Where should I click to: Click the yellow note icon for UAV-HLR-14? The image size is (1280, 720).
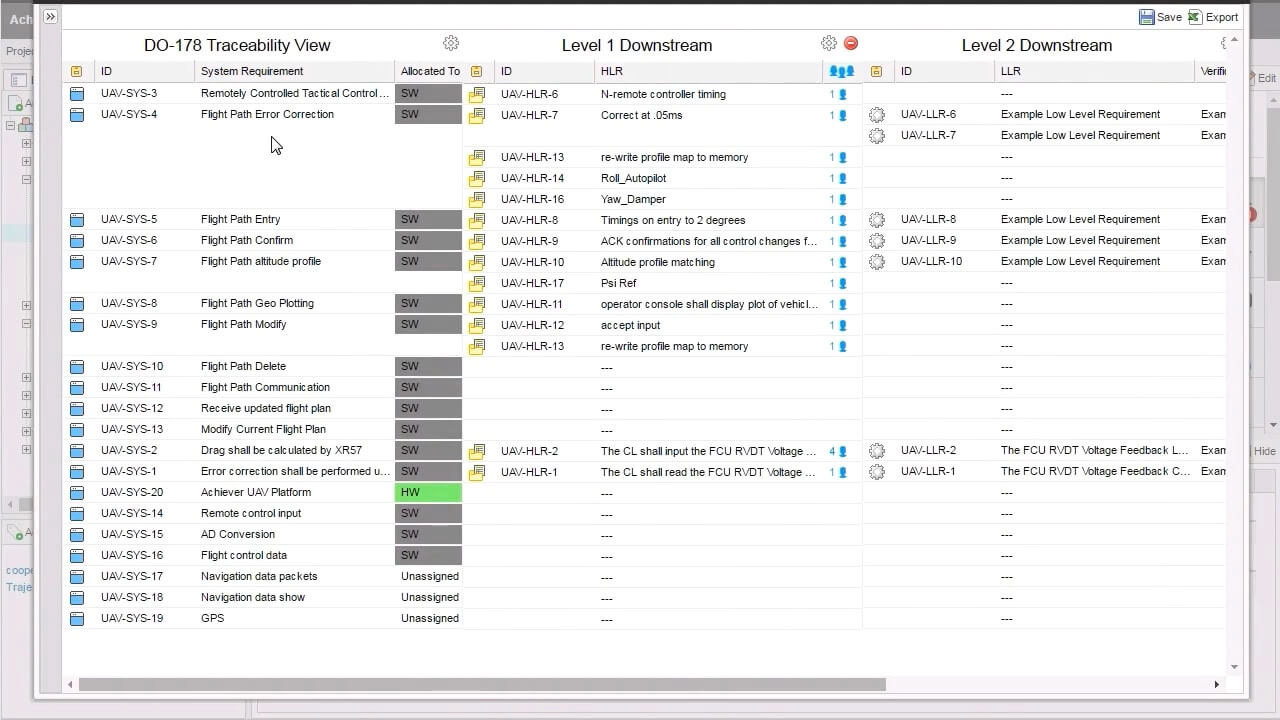coord(477,179)
